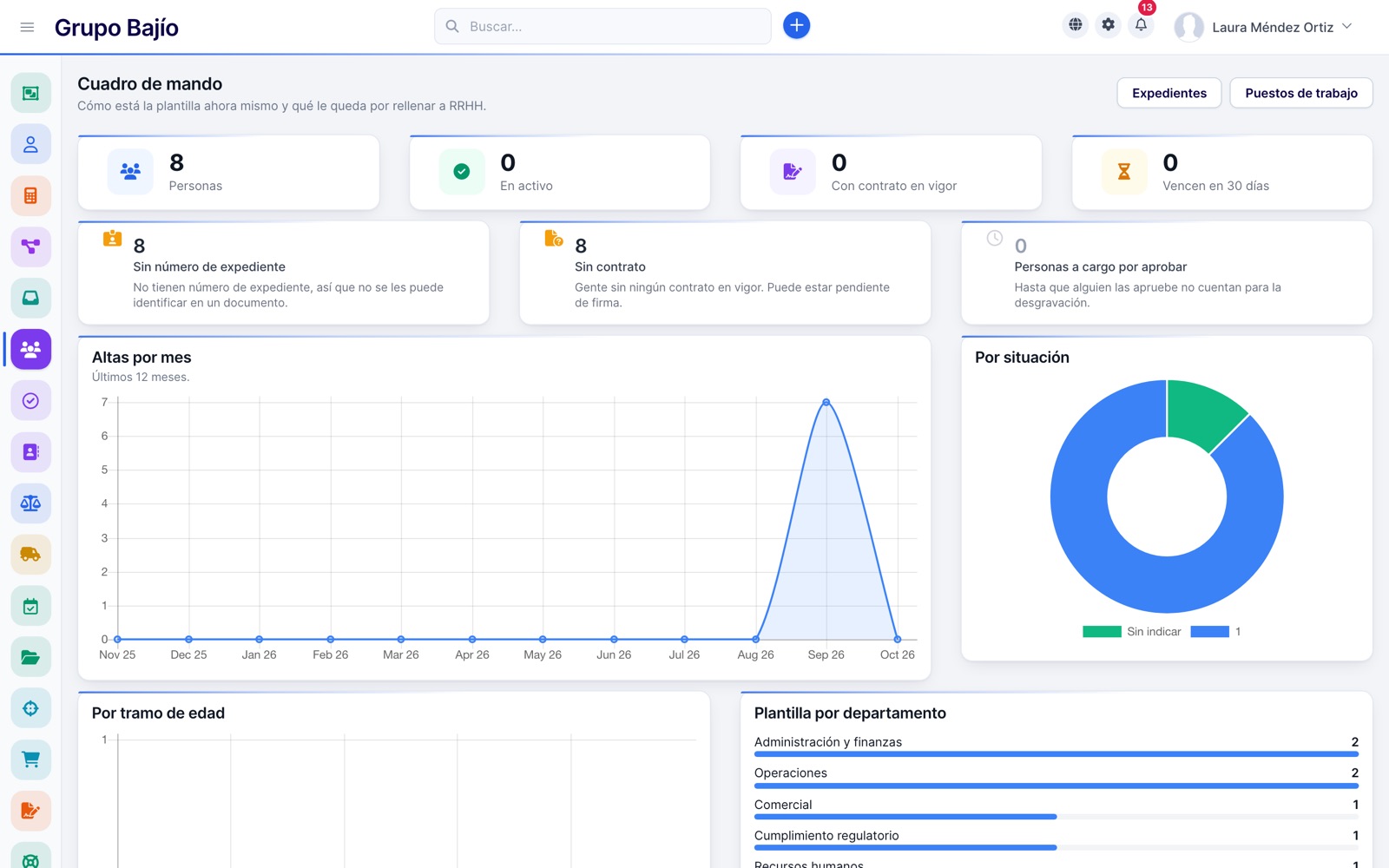1389x868 pixels.
Task: Click the blue plus add button
Action: (x=796, y=26)
